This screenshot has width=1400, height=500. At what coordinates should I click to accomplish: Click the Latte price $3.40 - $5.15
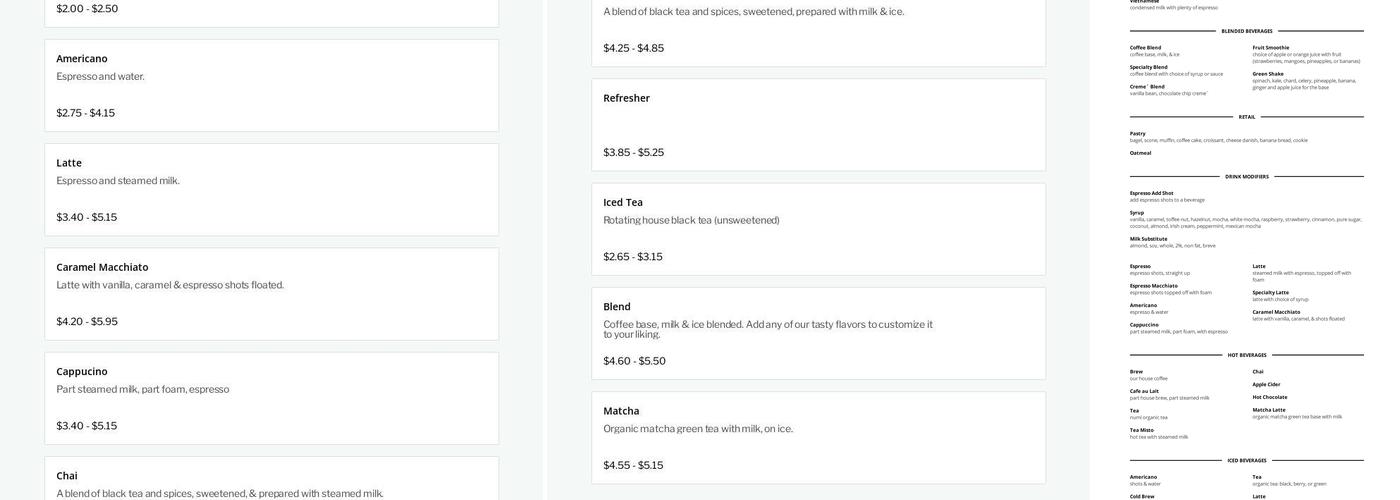click(86, 217)
